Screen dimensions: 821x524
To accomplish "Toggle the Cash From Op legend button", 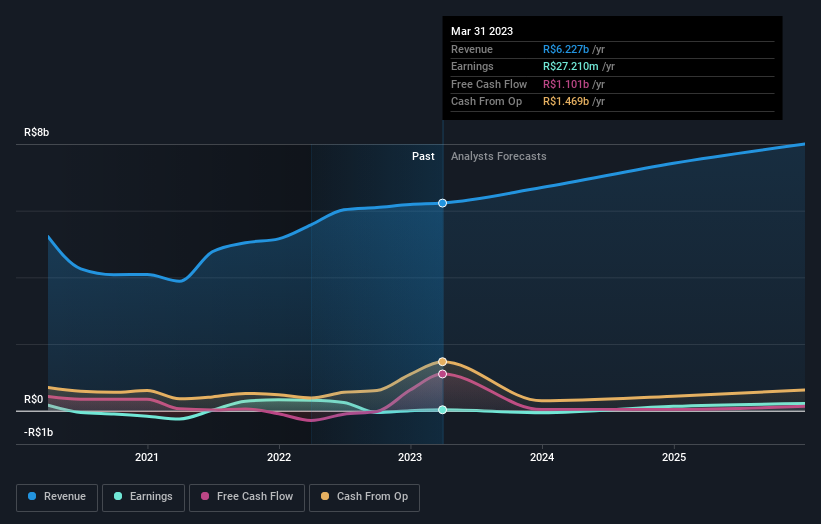I will [364, 497].
